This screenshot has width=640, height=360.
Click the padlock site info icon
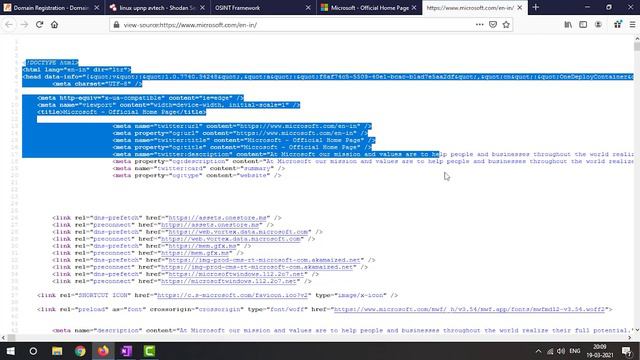coord(116,25)
